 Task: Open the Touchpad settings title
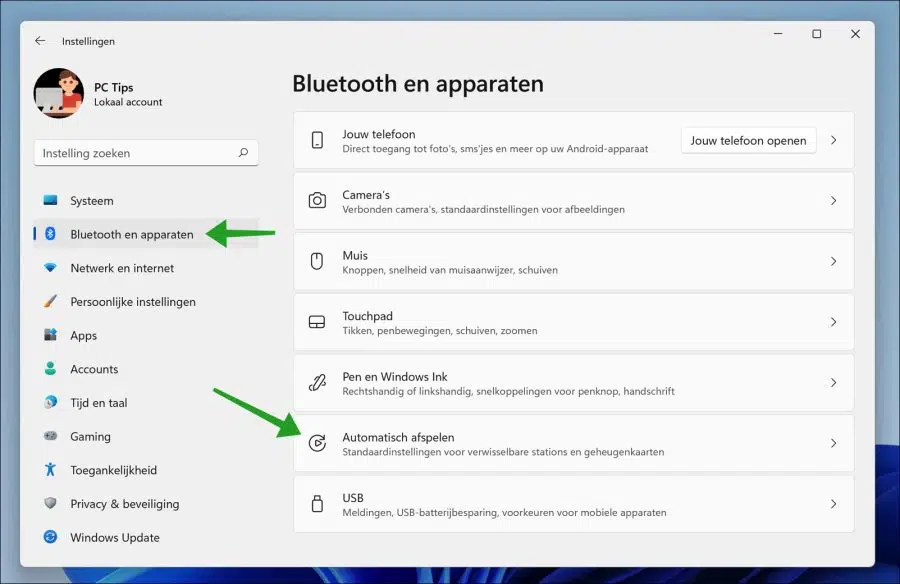point(367,316)
